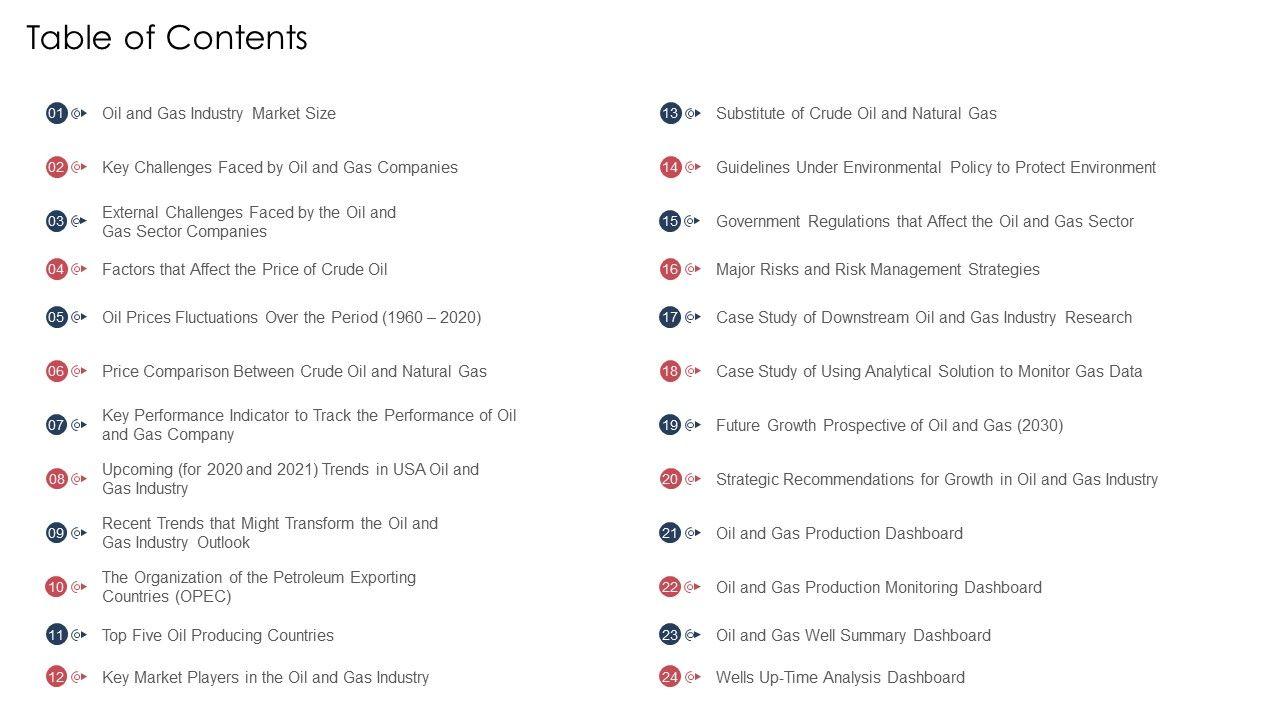Click the navy 05 number badge
This screenshot has height=720, width=1280.
[x=56, y=317]
